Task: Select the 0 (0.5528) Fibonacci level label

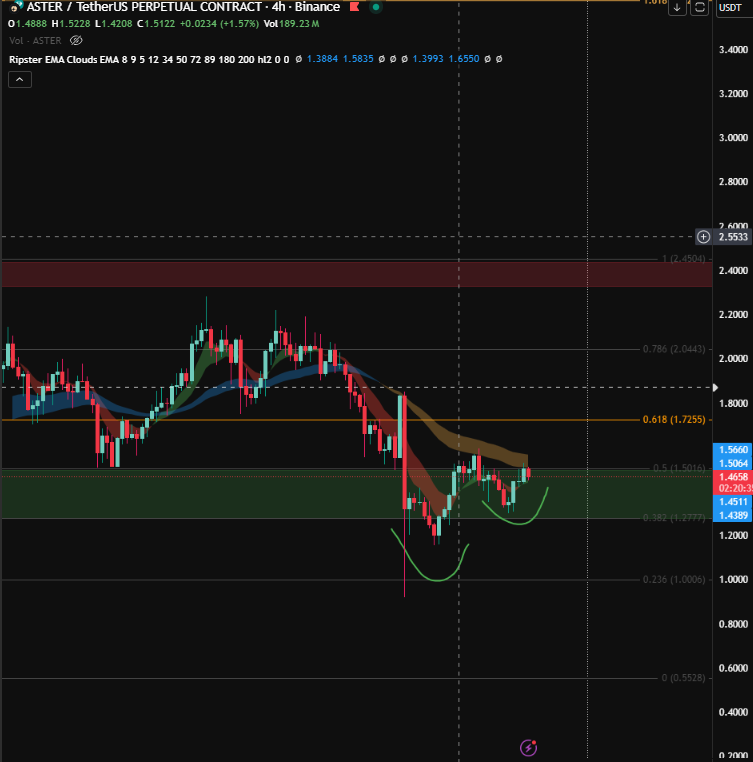Action: (x=683, y=677)
